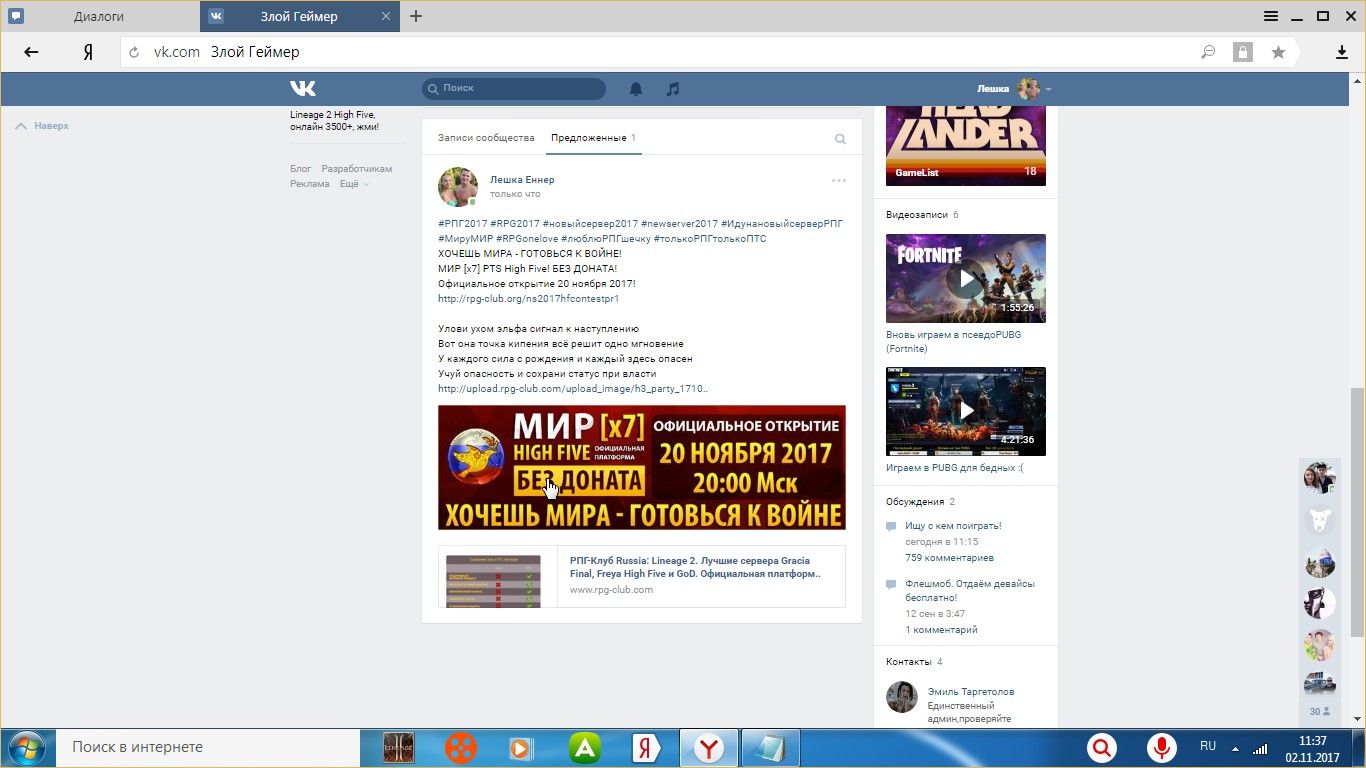Open the Предложенные posts tab
1366x768 pixels.
(594, 138)
